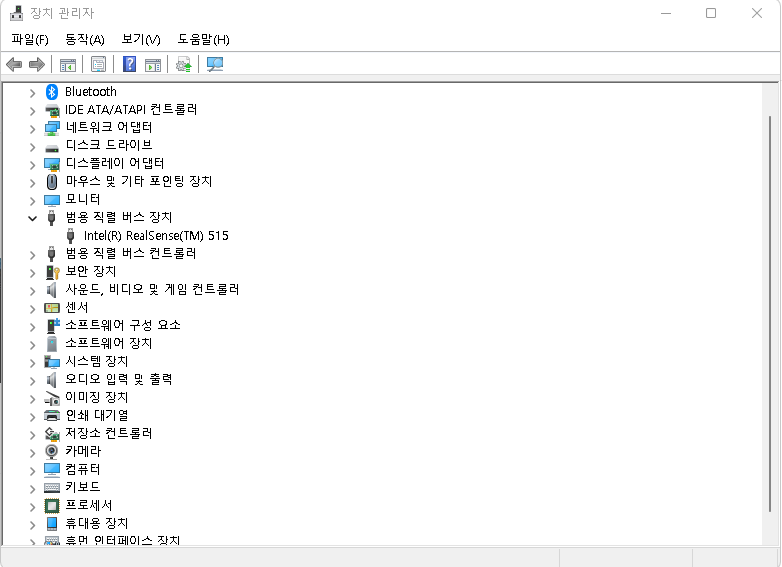This screenshot has height=567, width=782.
Task: Click the Forward arrow toolbar button
Action: tap(37, 64)
